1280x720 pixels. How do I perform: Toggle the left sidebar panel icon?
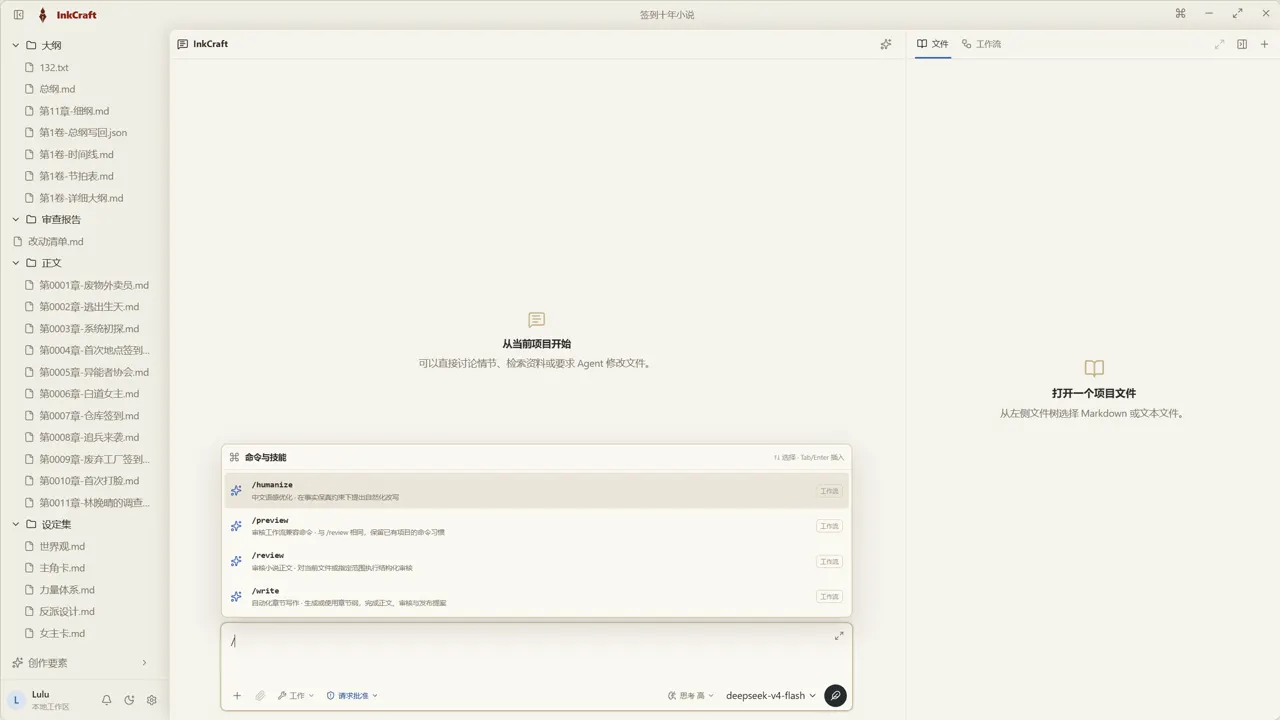18,14
